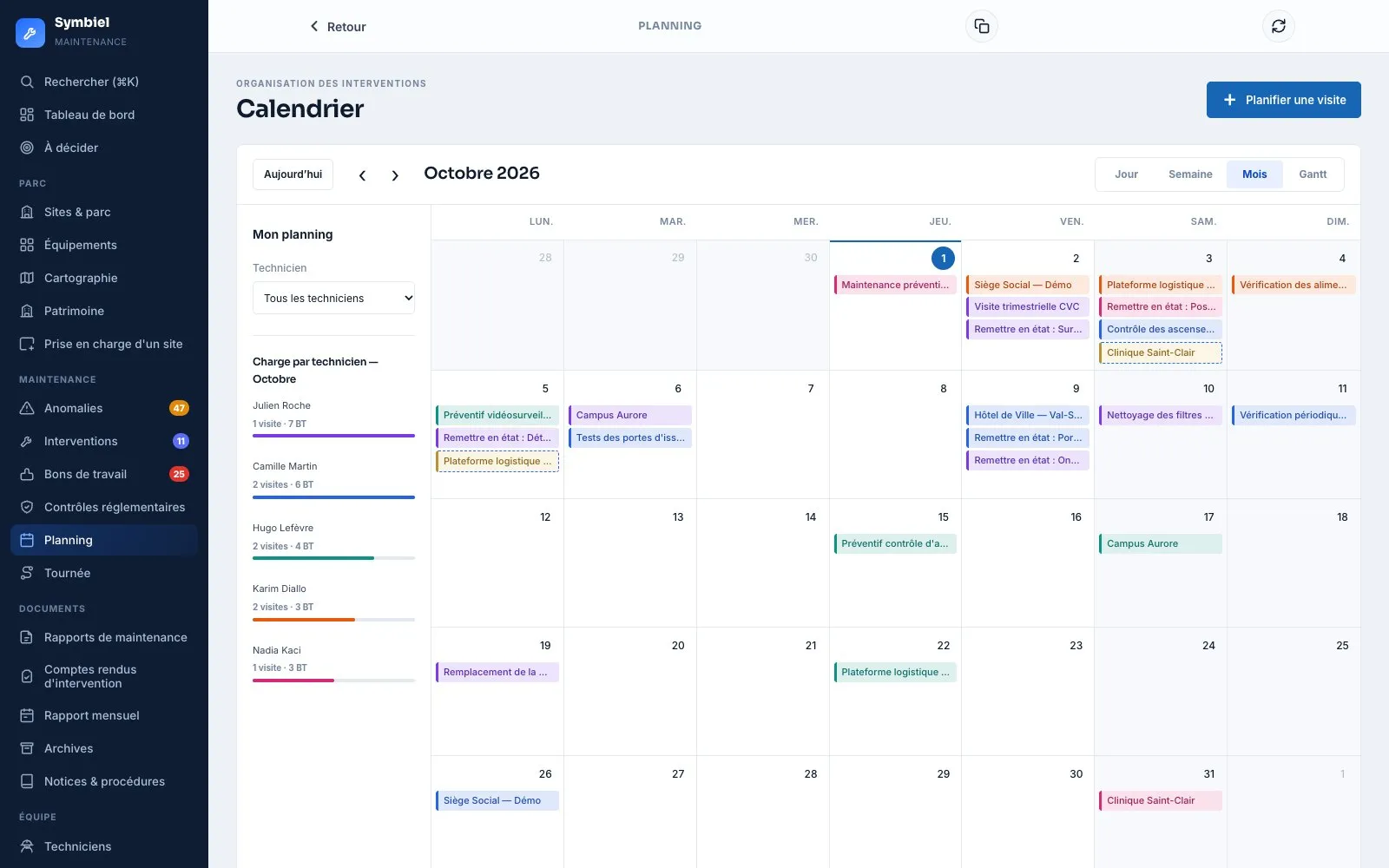The width and height of the screenshot is (1389, 868).
Task: Select Planning in sidebar
Action: (x=104, y=540)
